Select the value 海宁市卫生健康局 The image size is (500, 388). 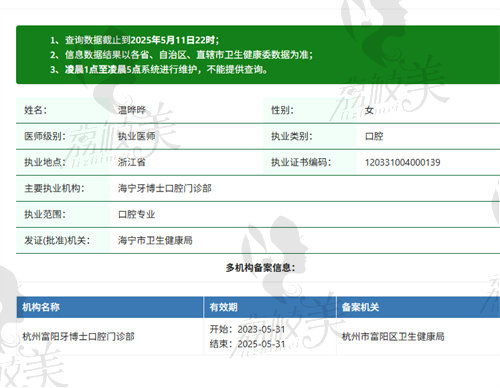click(155, 240)
